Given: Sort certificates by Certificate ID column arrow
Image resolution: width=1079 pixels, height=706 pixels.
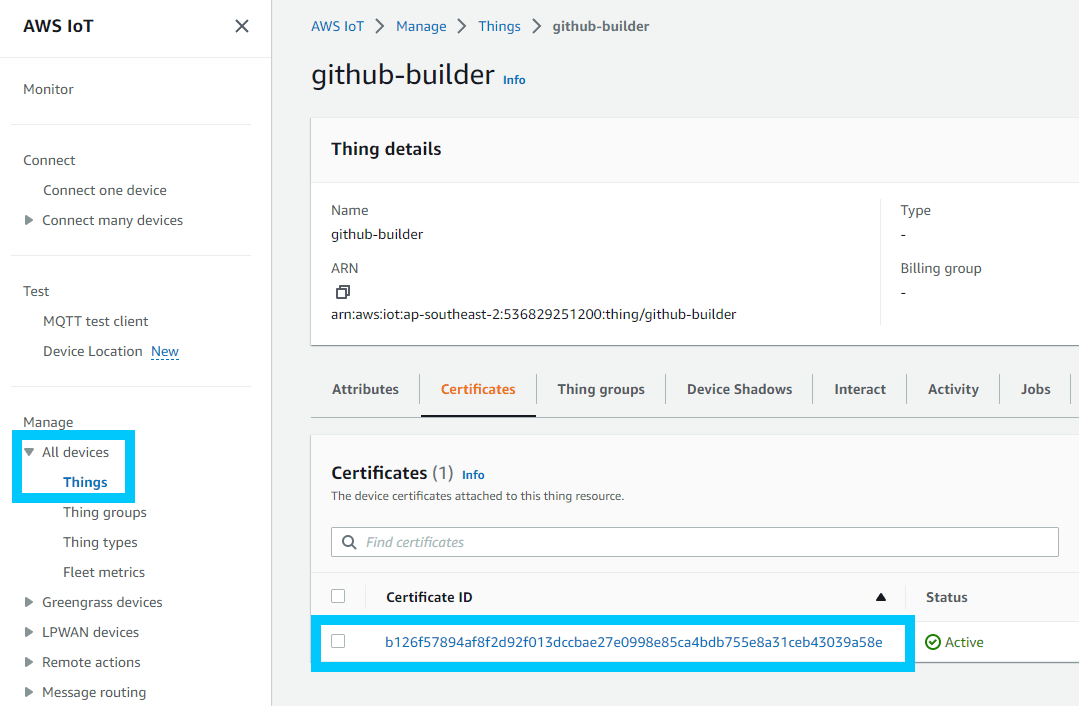Looking at the screenshot, I should click(x=880, y=596).
